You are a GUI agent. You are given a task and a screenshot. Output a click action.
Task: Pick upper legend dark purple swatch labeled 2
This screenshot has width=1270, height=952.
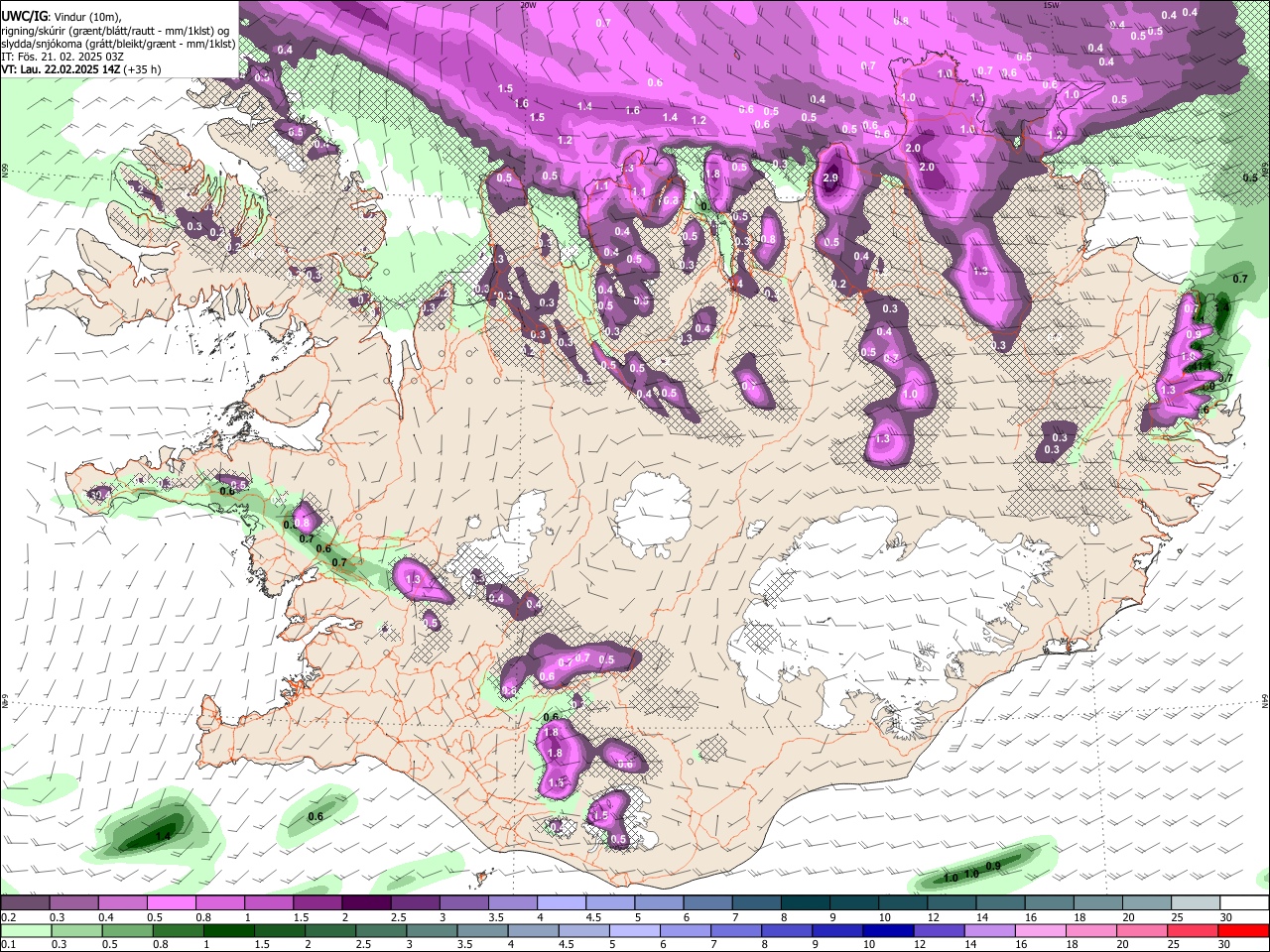pos(365,902)
